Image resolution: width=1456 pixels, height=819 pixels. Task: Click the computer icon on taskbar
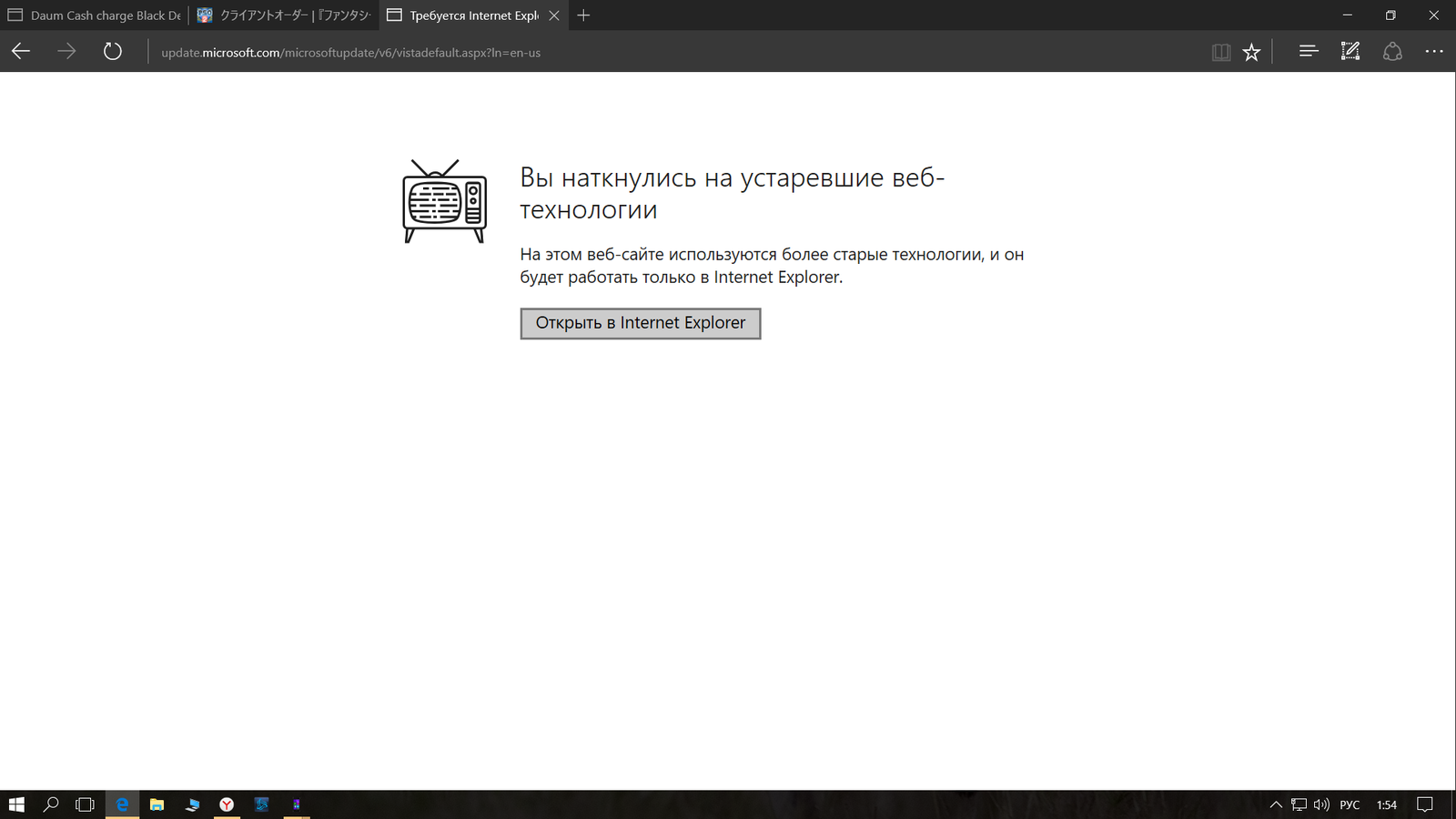pyautogui.click(x=192, y=804)
